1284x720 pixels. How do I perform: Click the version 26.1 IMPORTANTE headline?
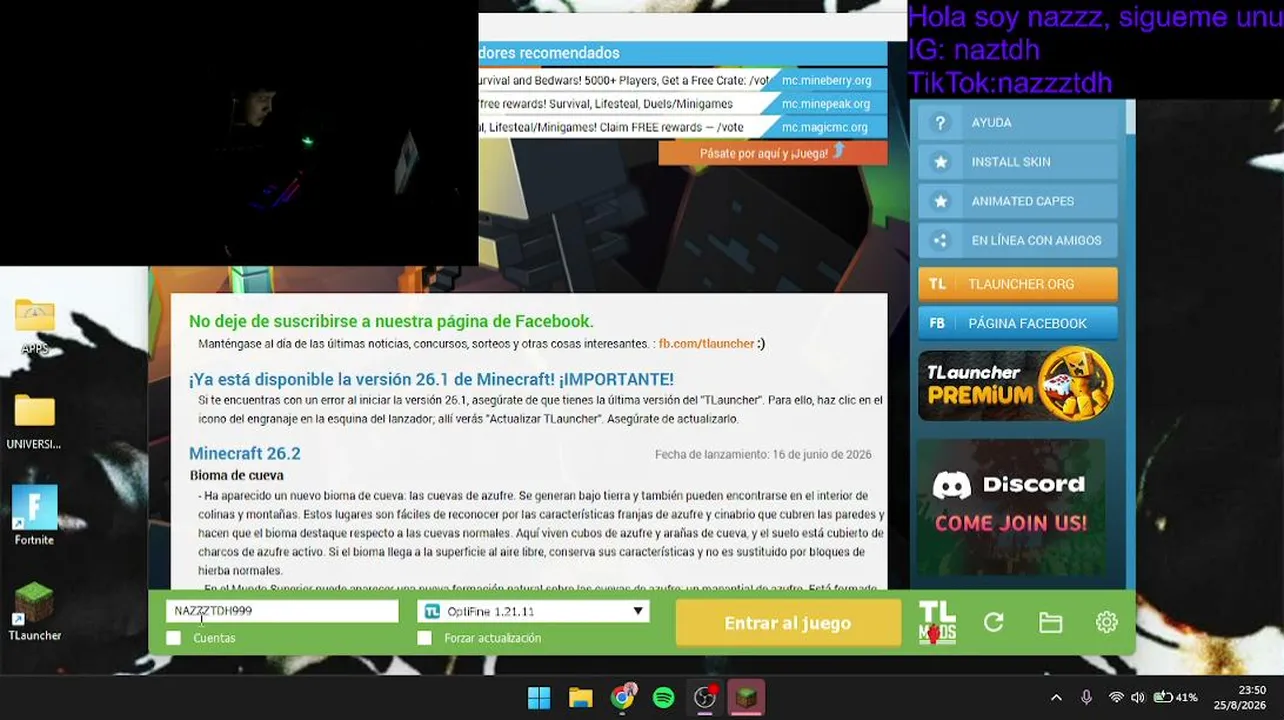click(x=431, y=380)
